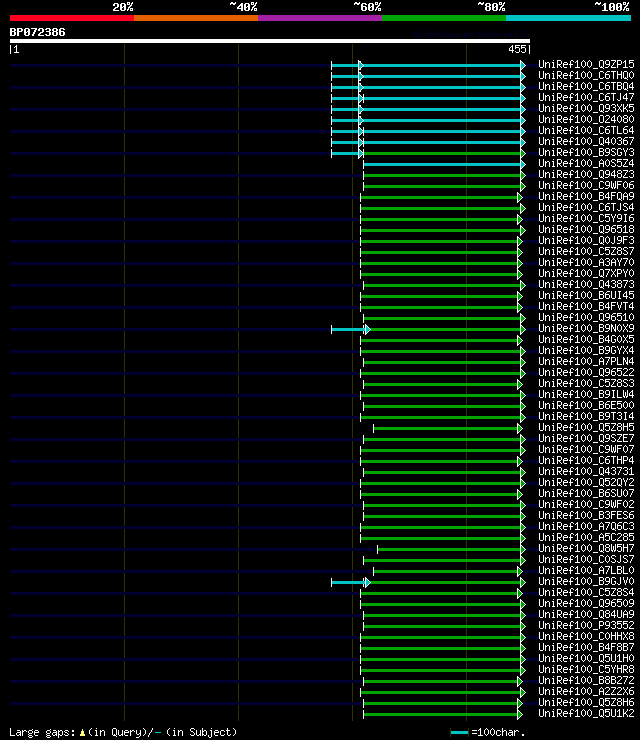Open hit UniRef100_Q96510
640x740 pixels.
(586, 317)
